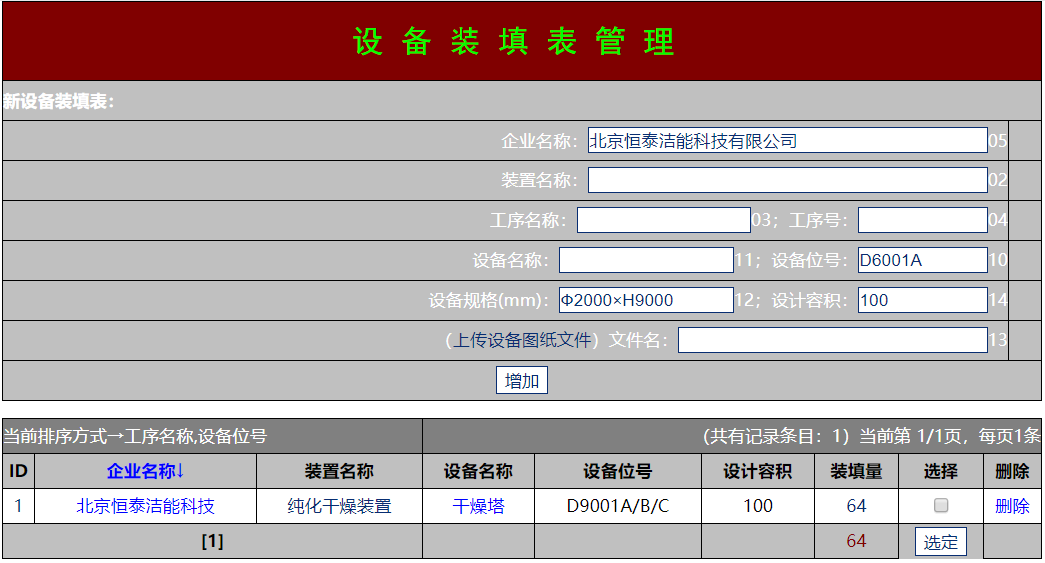1045x563 pixels.
Task: Open the 北京恒泰洁能科技 company link
Action: point(145,506)
